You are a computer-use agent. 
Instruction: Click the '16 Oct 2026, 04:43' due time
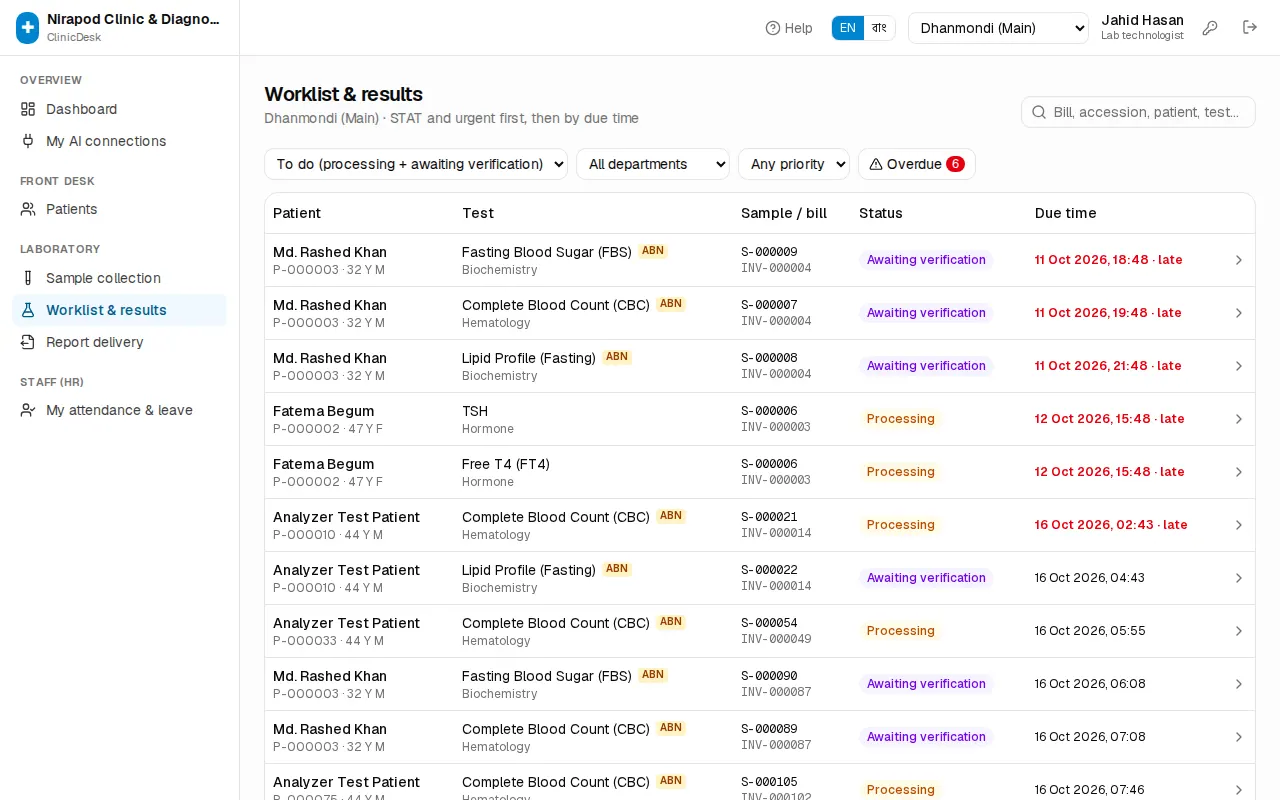tap(1090, 578)
